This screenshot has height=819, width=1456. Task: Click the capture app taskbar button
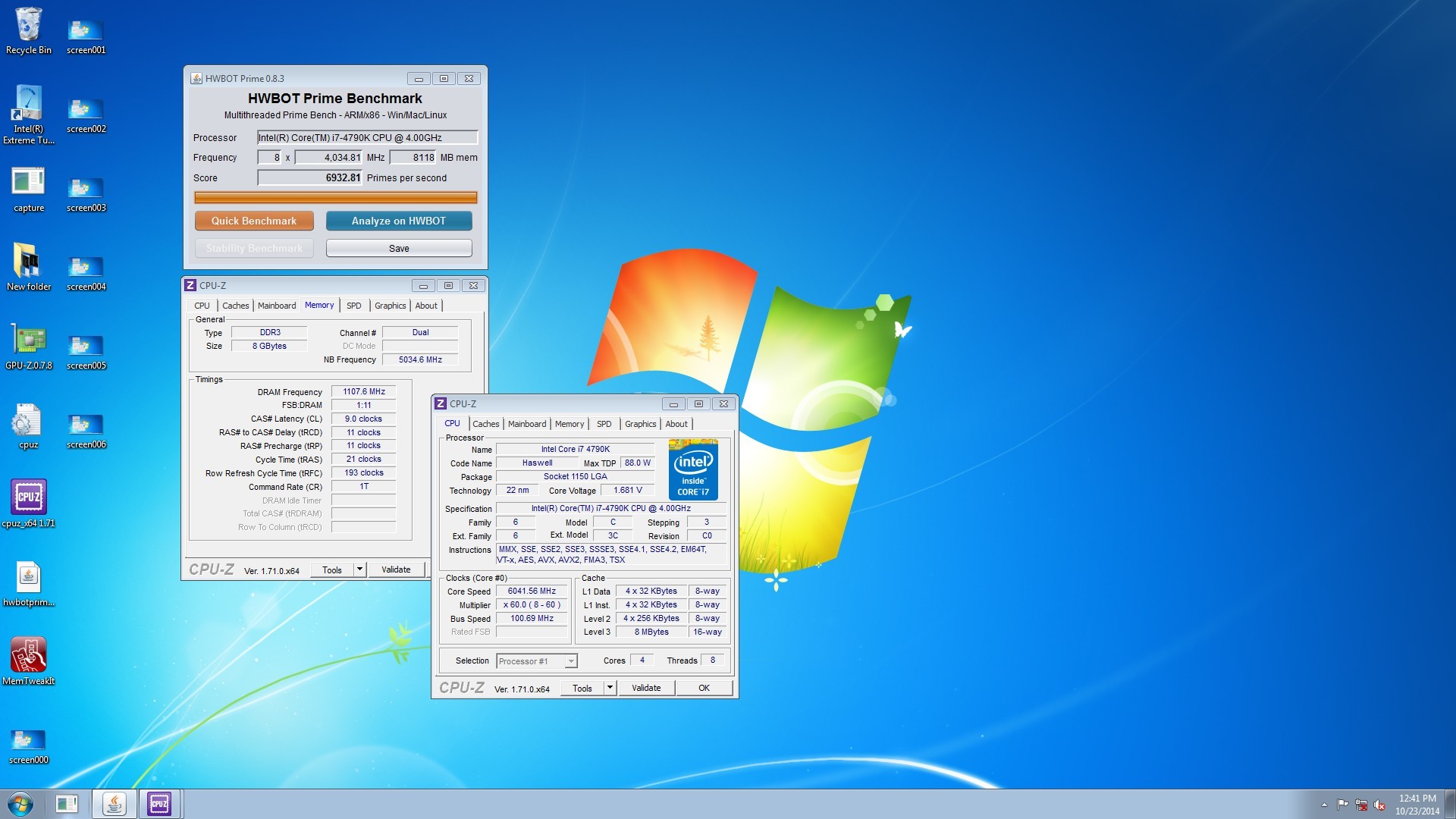pyautogui.click(x=67, y=804)
